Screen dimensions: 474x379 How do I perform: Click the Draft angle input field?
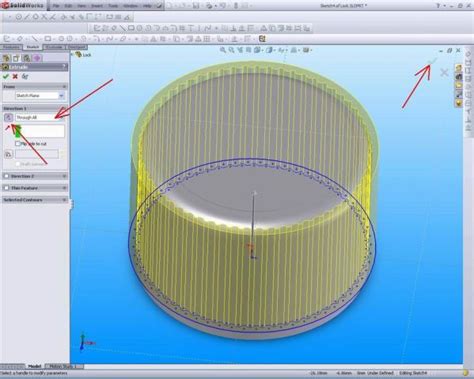(x=37, y=154)
